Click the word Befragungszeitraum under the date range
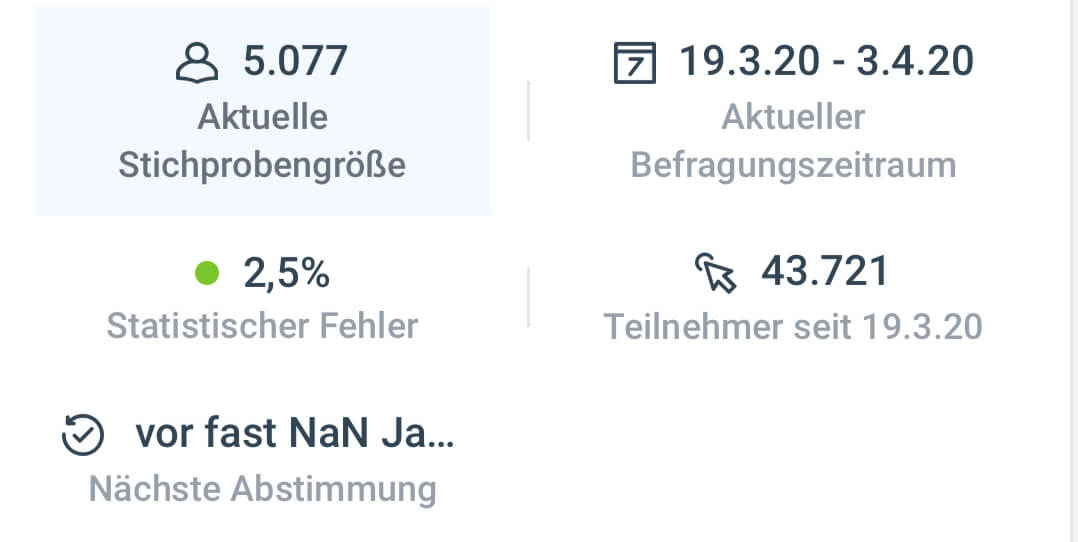This screenshot has height=542, width=1078. pyautogui.click(x=793, y=165)
